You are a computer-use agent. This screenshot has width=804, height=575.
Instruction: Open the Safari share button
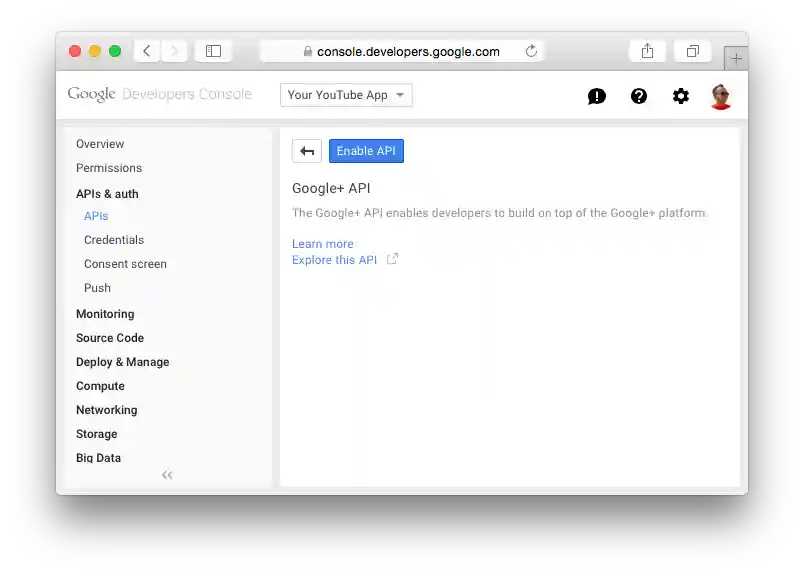pyautogui.click(x=647, y=51)
